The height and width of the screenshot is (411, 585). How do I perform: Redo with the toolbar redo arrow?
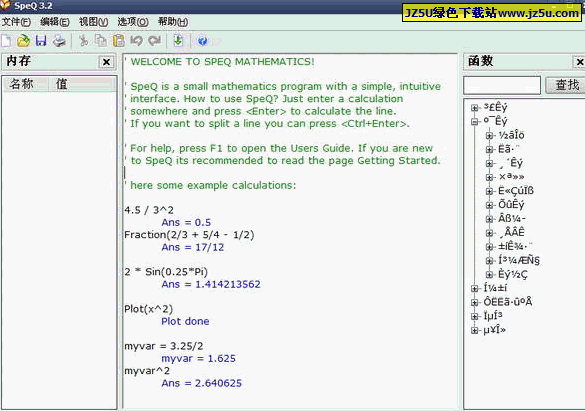coord(154,41)
